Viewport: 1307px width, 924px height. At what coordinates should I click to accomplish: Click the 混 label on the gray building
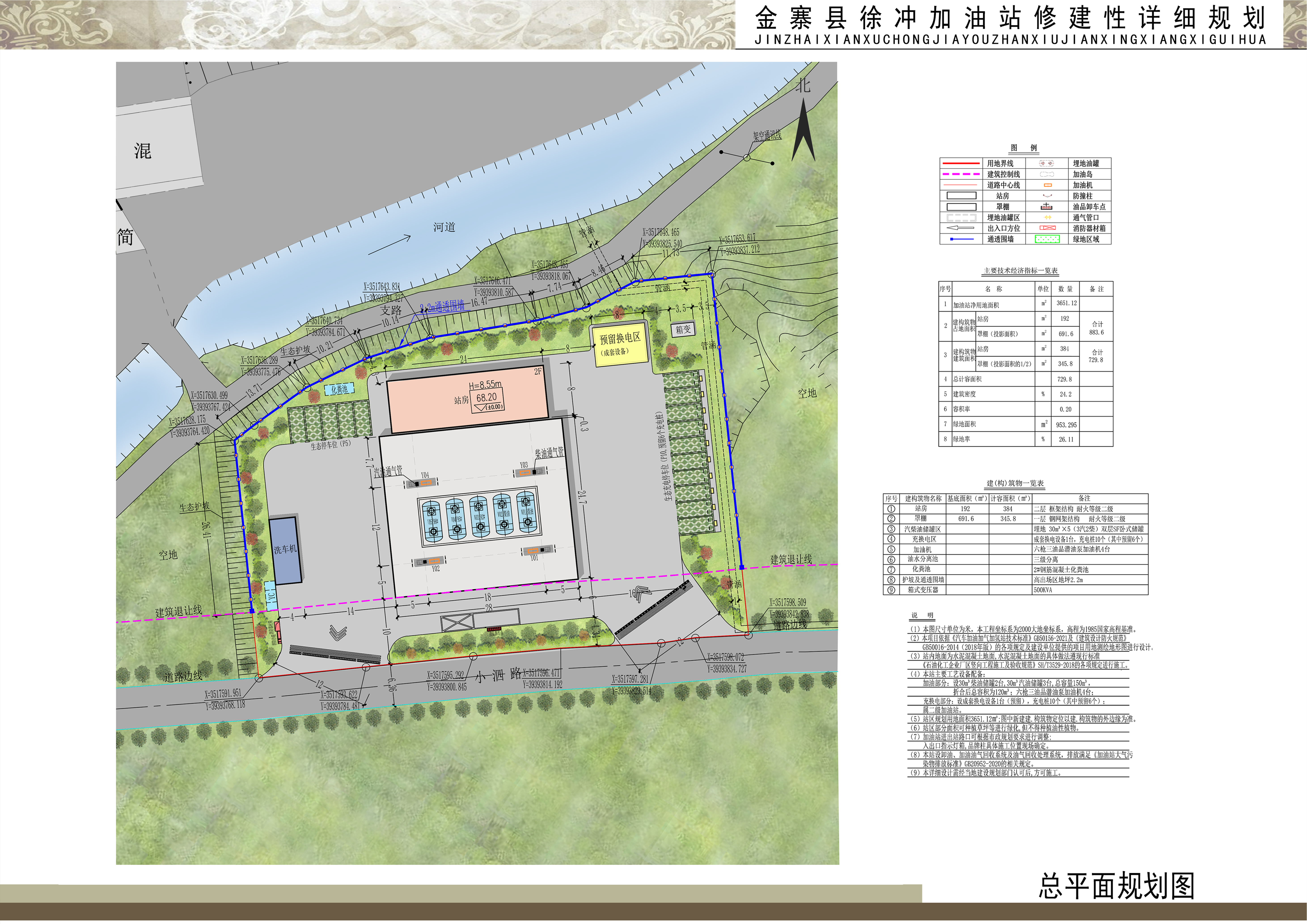pyautogui.click(x=142, y=151)
